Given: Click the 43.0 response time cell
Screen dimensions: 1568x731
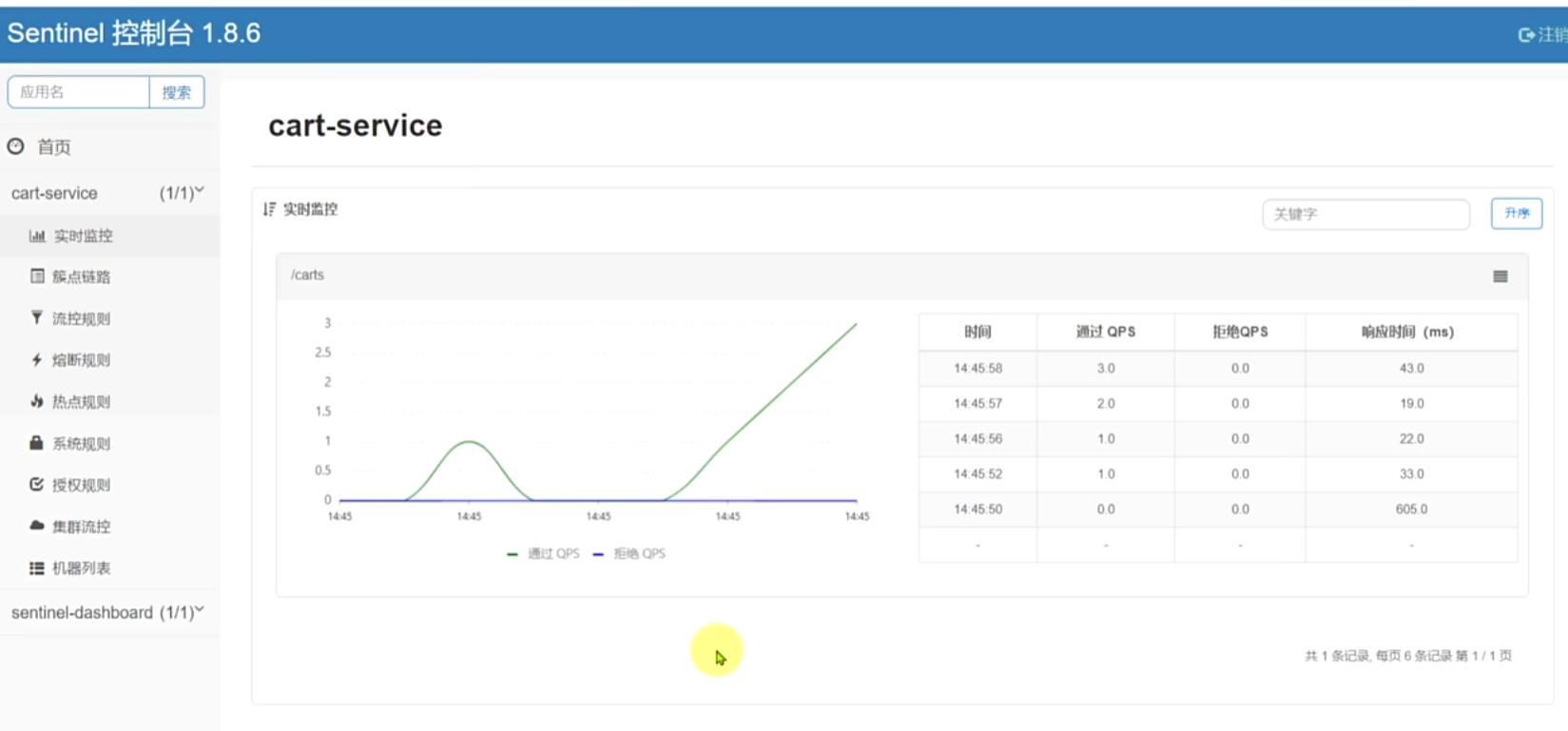Looking at the screenshot, I should click(1411, 368).
